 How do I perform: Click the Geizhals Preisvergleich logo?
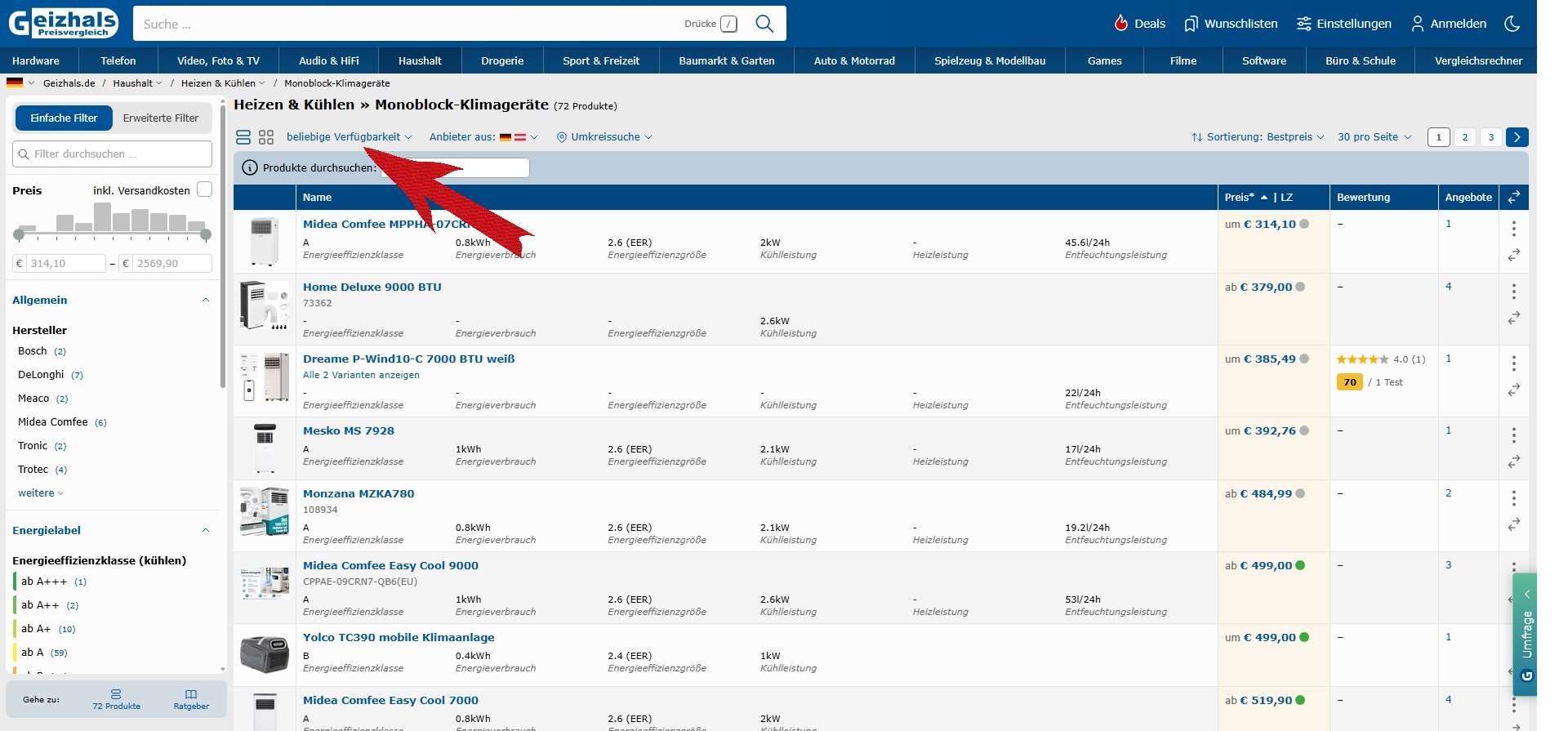[x=64, y=23]
